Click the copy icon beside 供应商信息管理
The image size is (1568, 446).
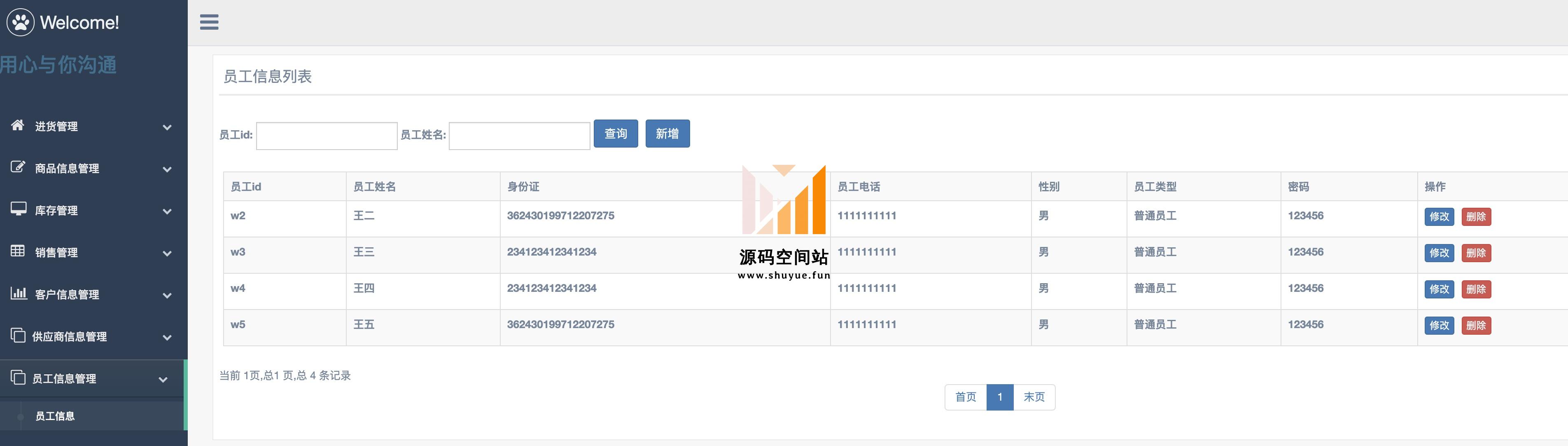click(x=18, y=335)
